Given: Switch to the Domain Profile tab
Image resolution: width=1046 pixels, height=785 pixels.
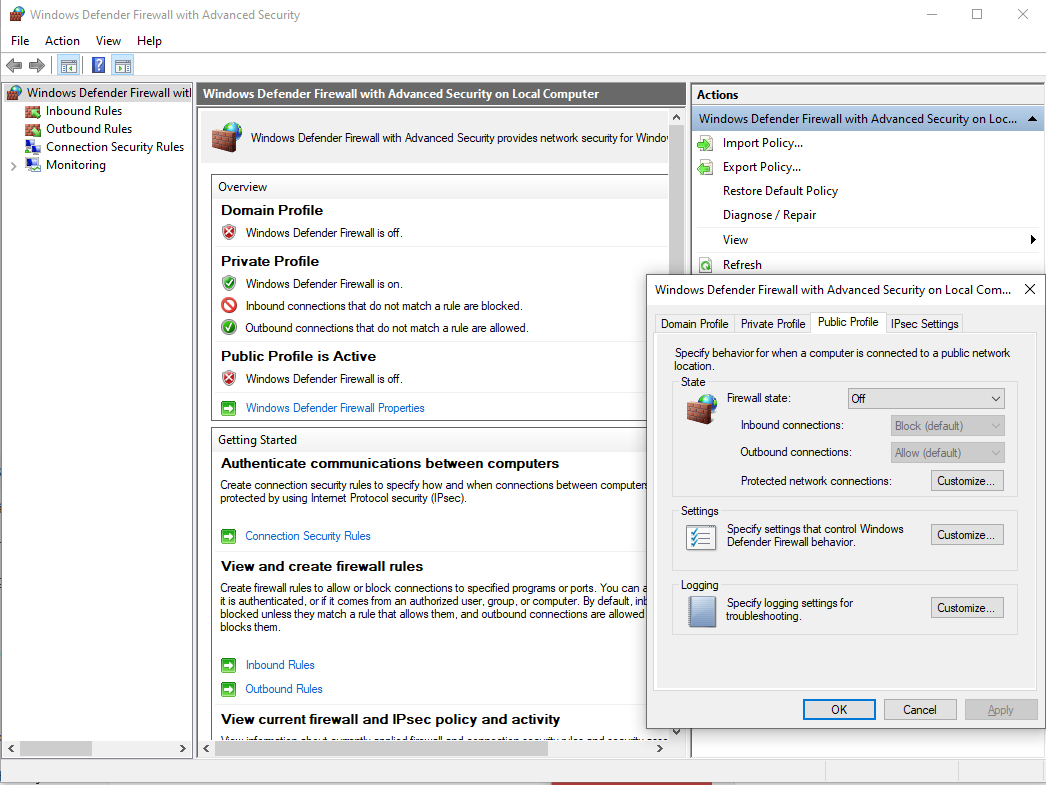Looking at the screenshot, I should tap(694, 323).
